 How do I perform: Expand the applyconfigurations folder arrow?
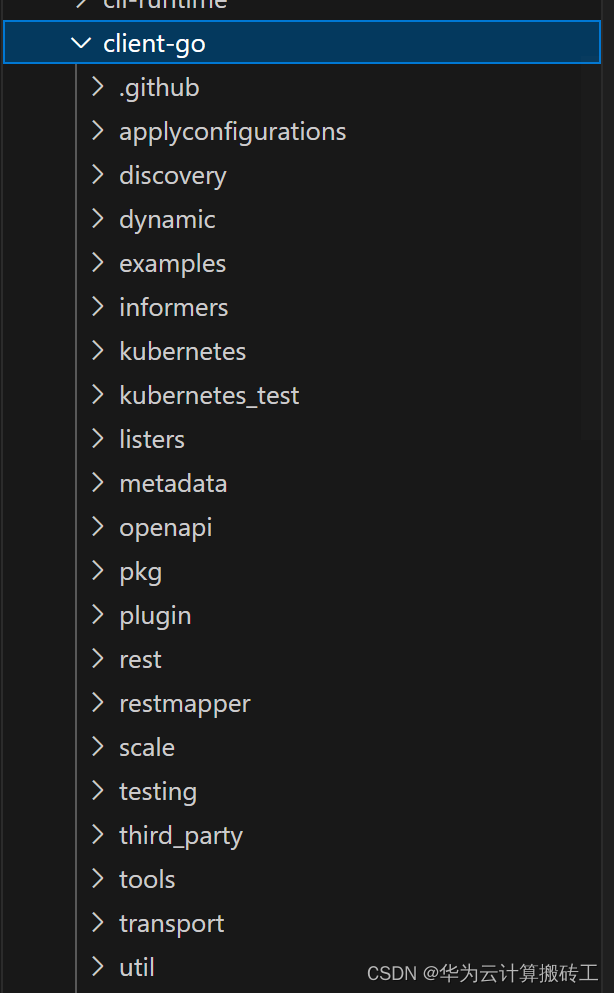point(97,131)
